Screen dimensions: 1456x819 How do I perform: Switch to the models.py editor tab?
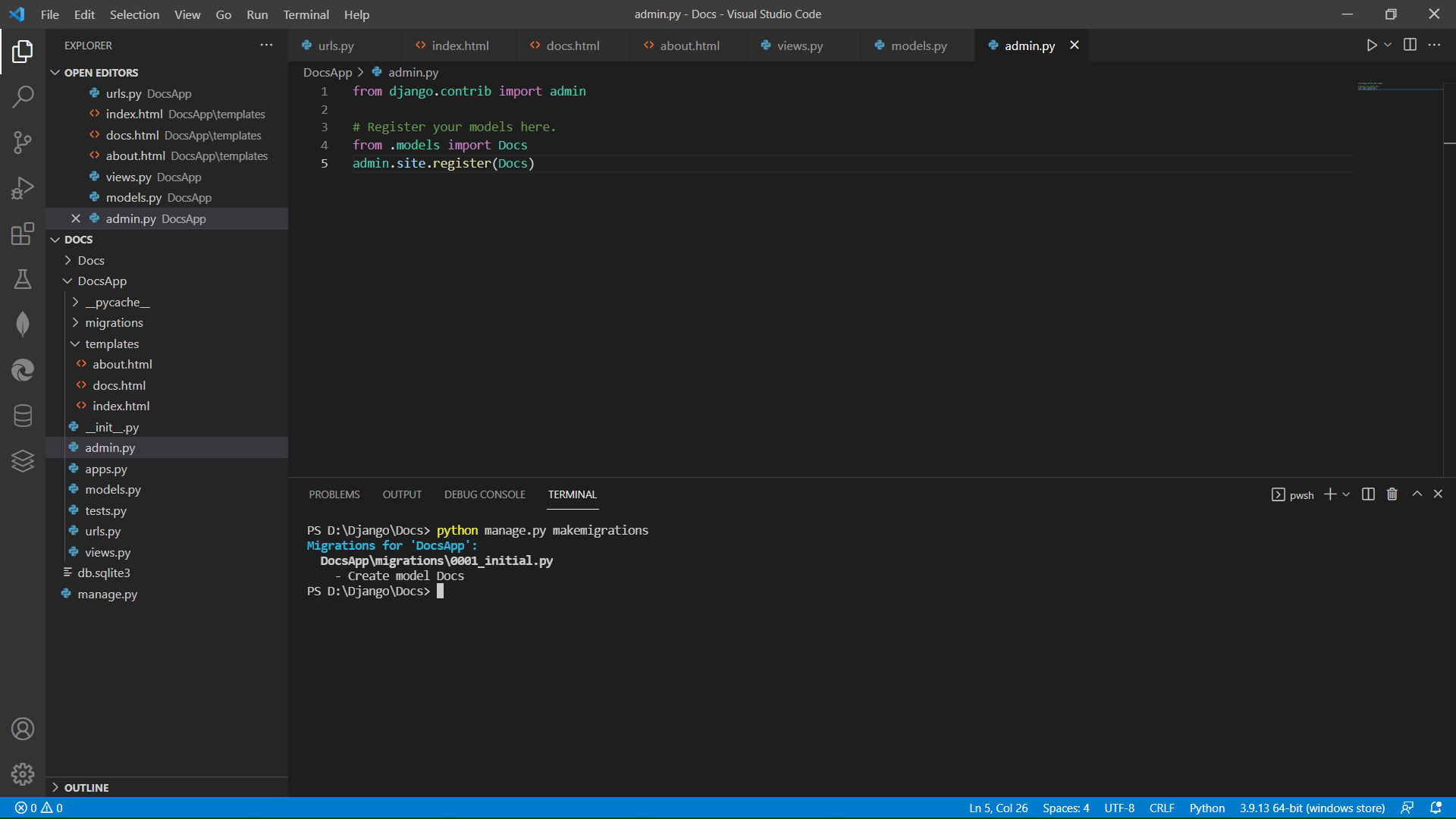pyautogui.click(x=918, y=45)
